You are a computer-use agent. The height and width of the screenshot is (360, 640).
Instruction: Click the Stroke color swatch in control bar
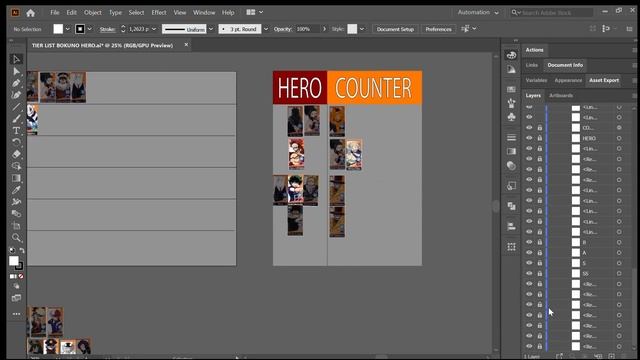80,29
